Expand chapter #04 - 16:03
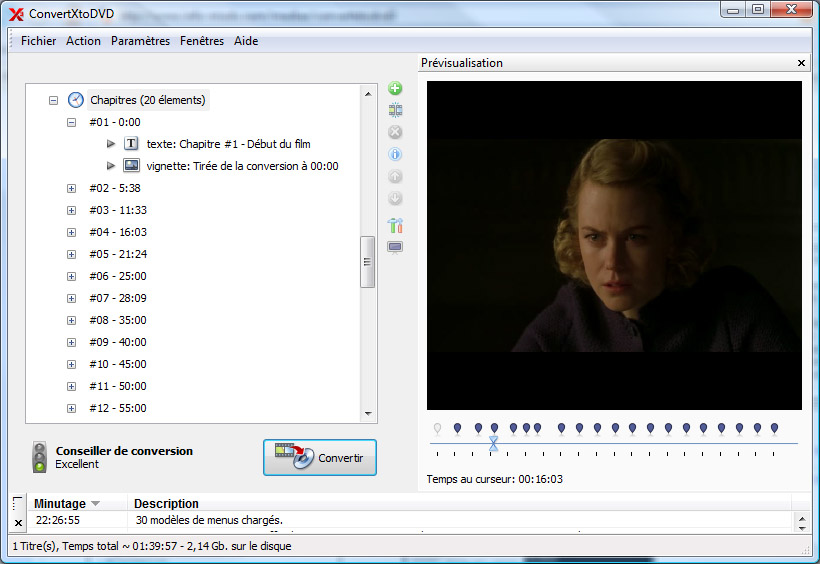820x564 pixels. pyautogui.click(x=72, y=232)
